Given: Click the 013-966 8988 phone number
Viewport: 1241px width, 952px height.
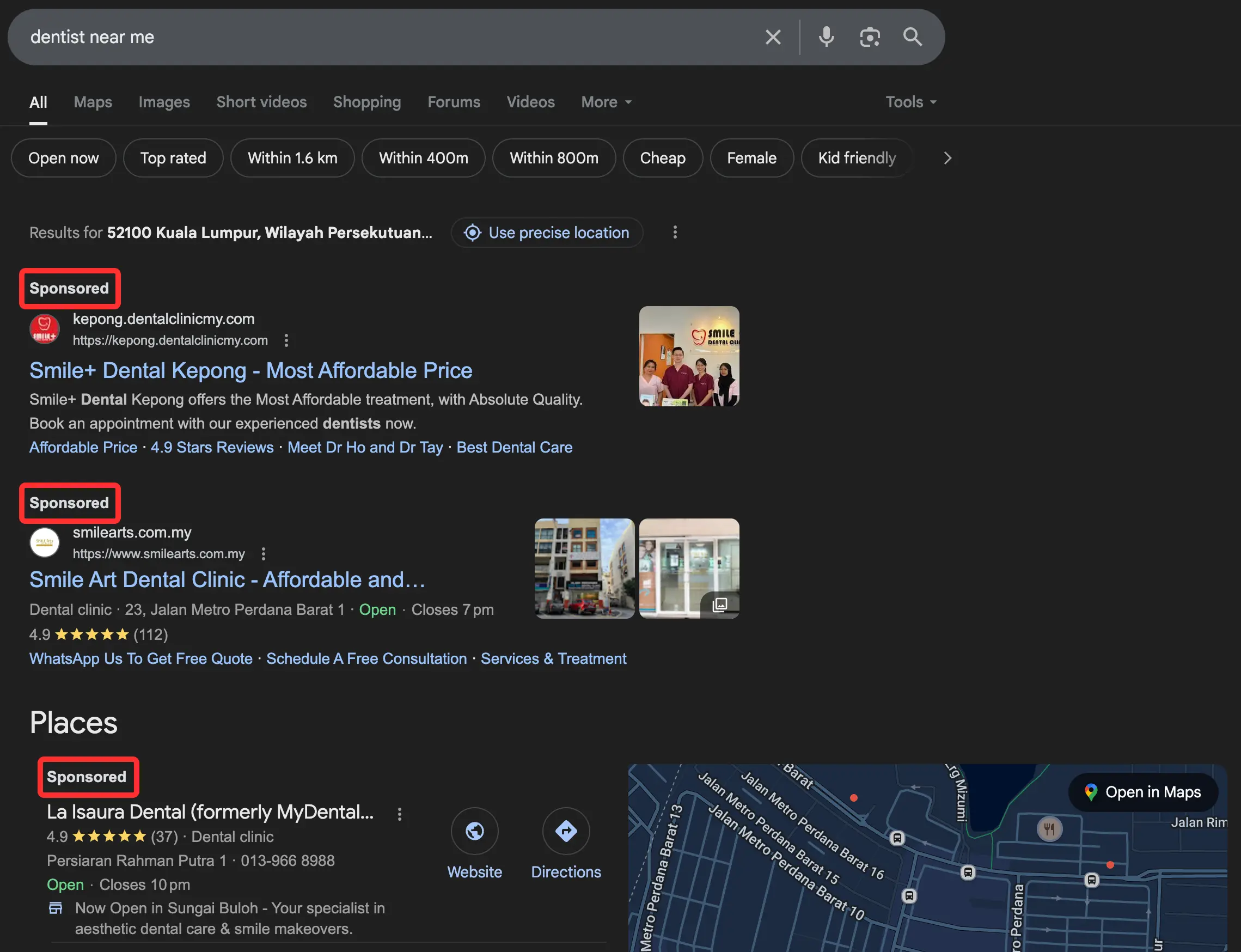Looking at the screenshot, I should click(x=288, y=861).
